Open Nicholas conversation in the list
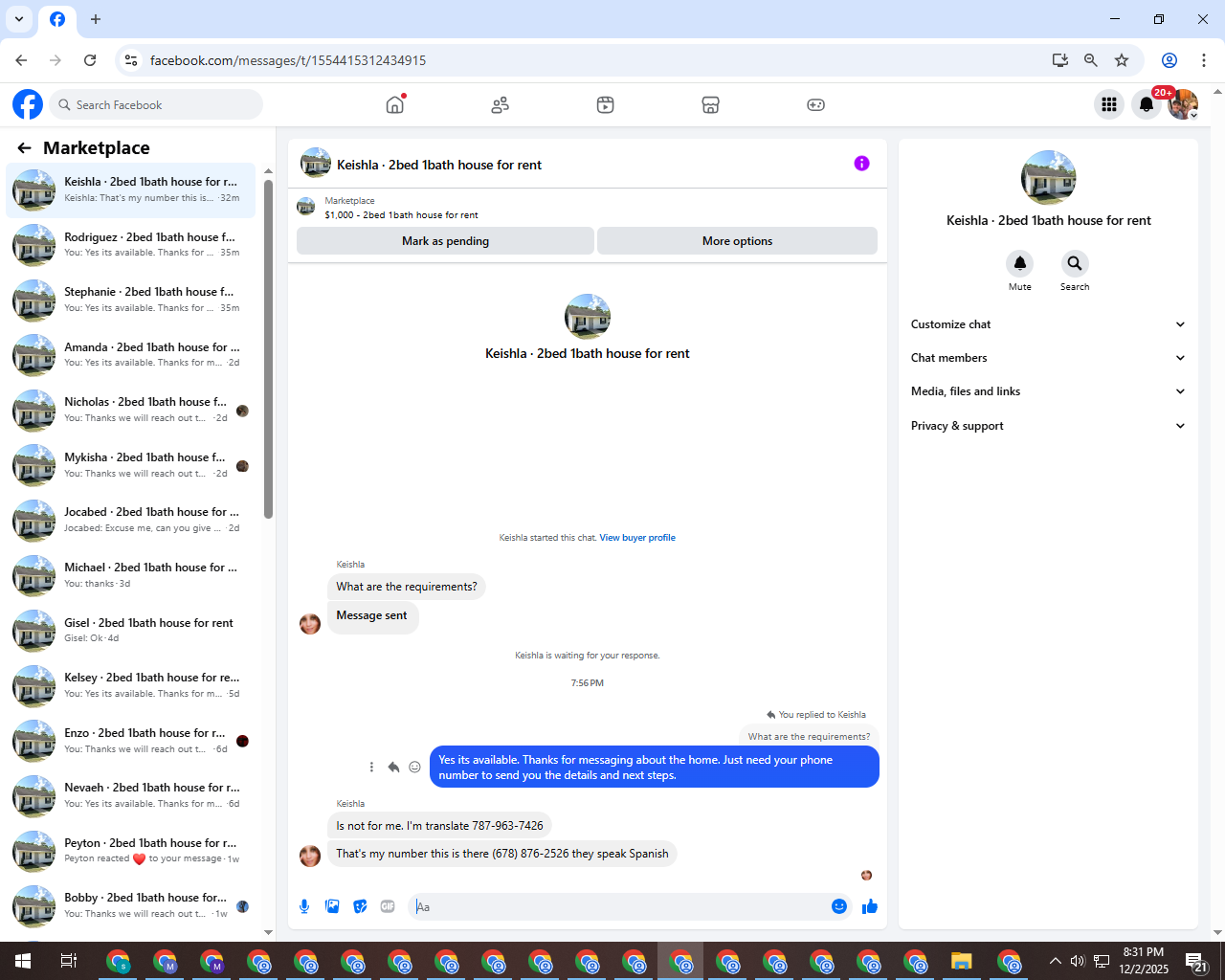Viewport: 1225px width, 980px height. tap(130, 411)
